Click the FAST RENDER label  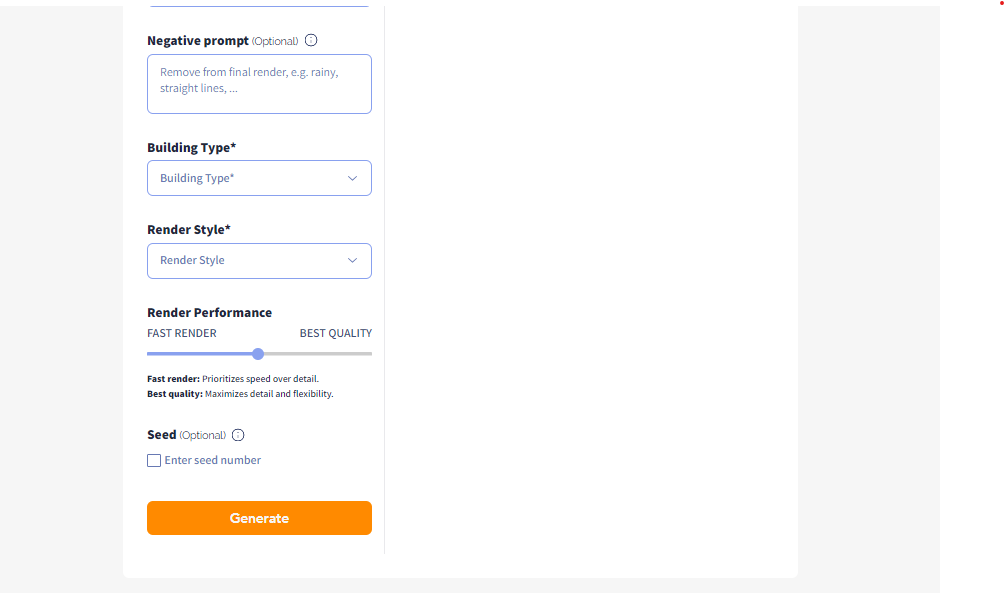click(x=182, y=333)
